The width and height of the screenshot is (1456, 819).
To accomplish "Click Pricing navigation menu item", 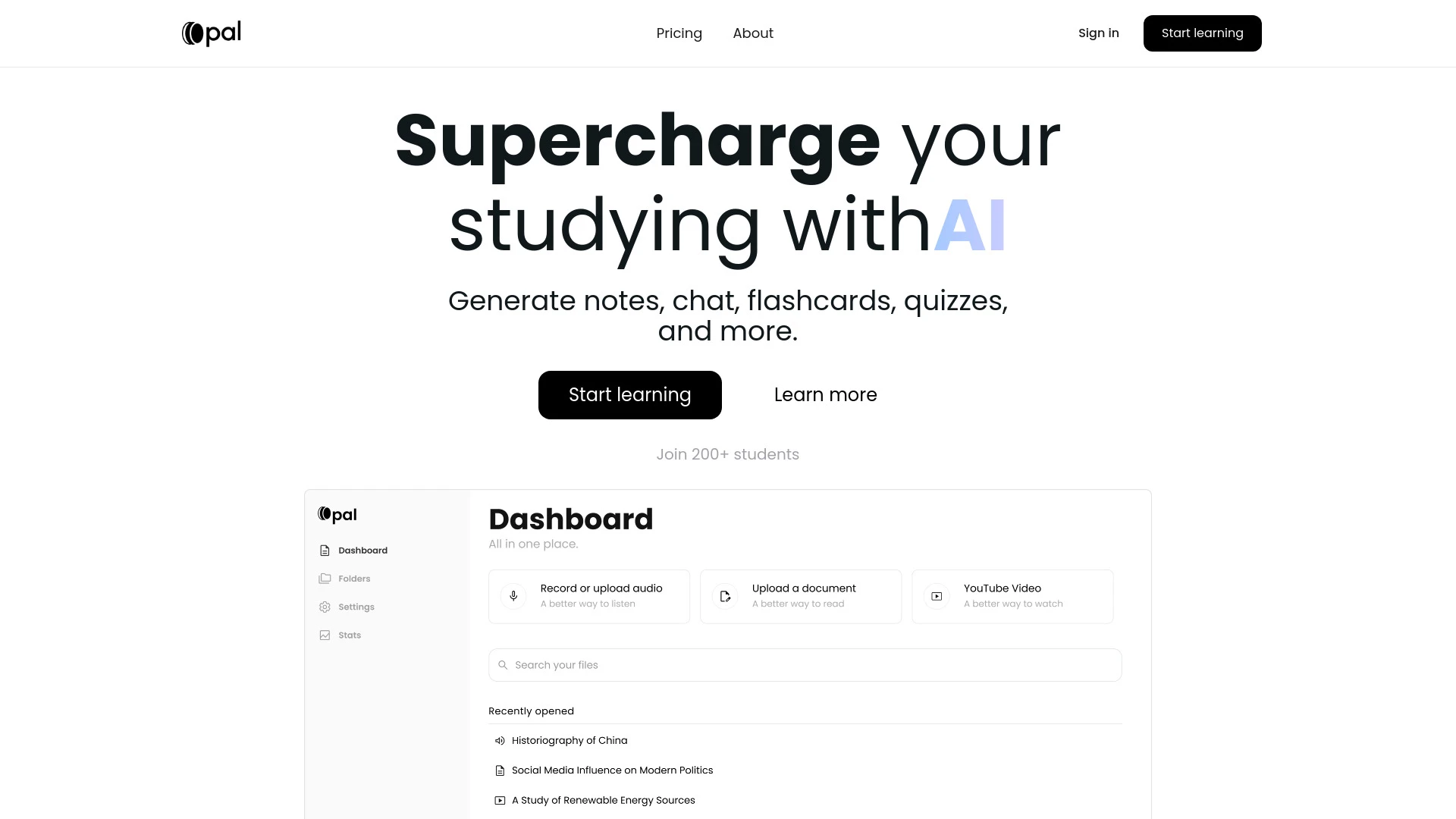I will tap(679, 33).
